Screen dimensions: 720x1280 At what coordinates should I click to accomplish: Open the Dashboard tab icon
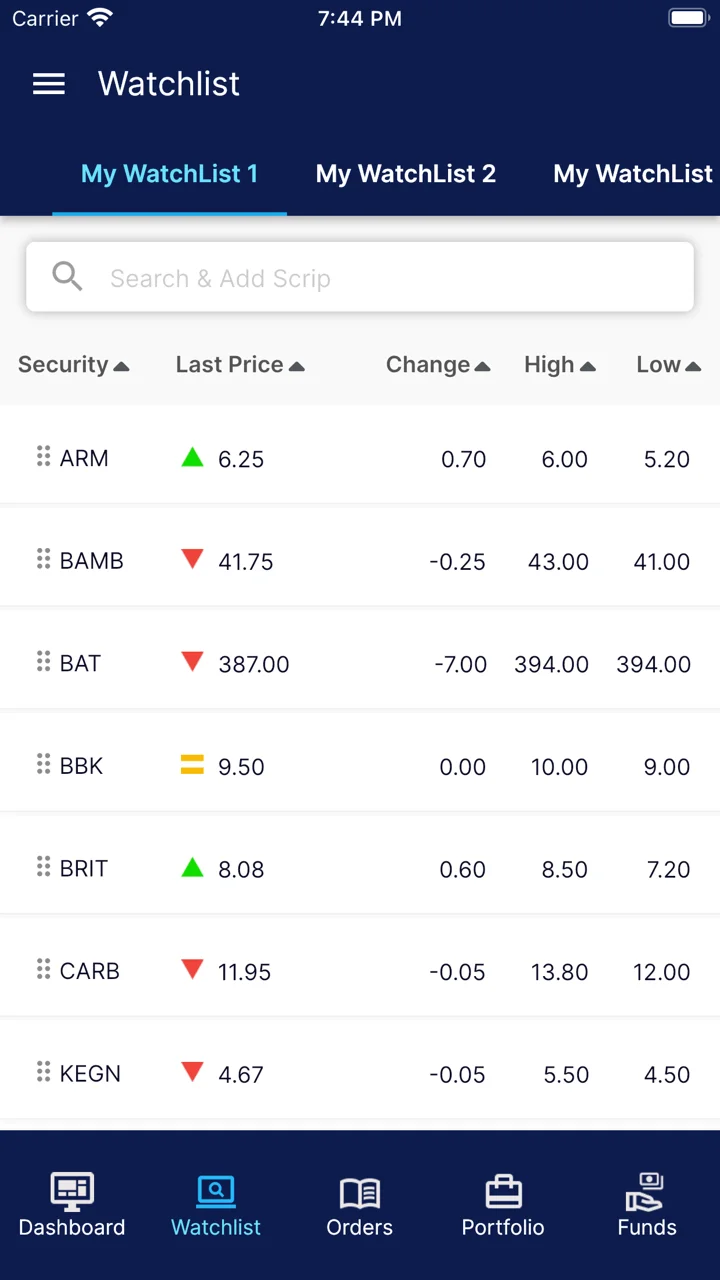[x=72, y=1191]
